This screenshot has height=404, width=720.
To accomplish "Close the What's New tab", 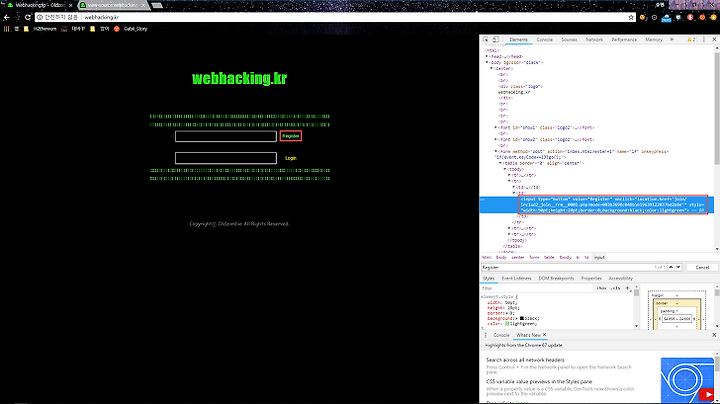I will click(545, 335).
